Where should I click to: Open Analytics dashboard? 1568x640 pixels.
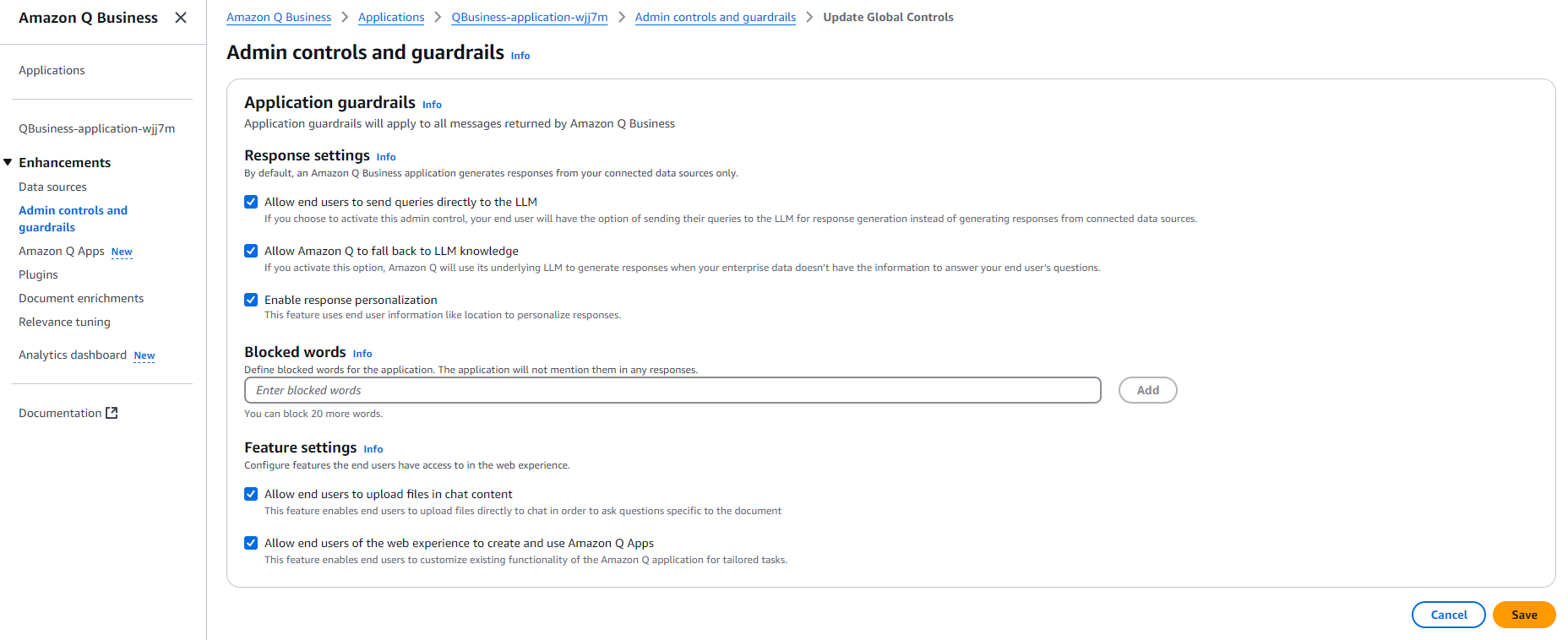73,355
